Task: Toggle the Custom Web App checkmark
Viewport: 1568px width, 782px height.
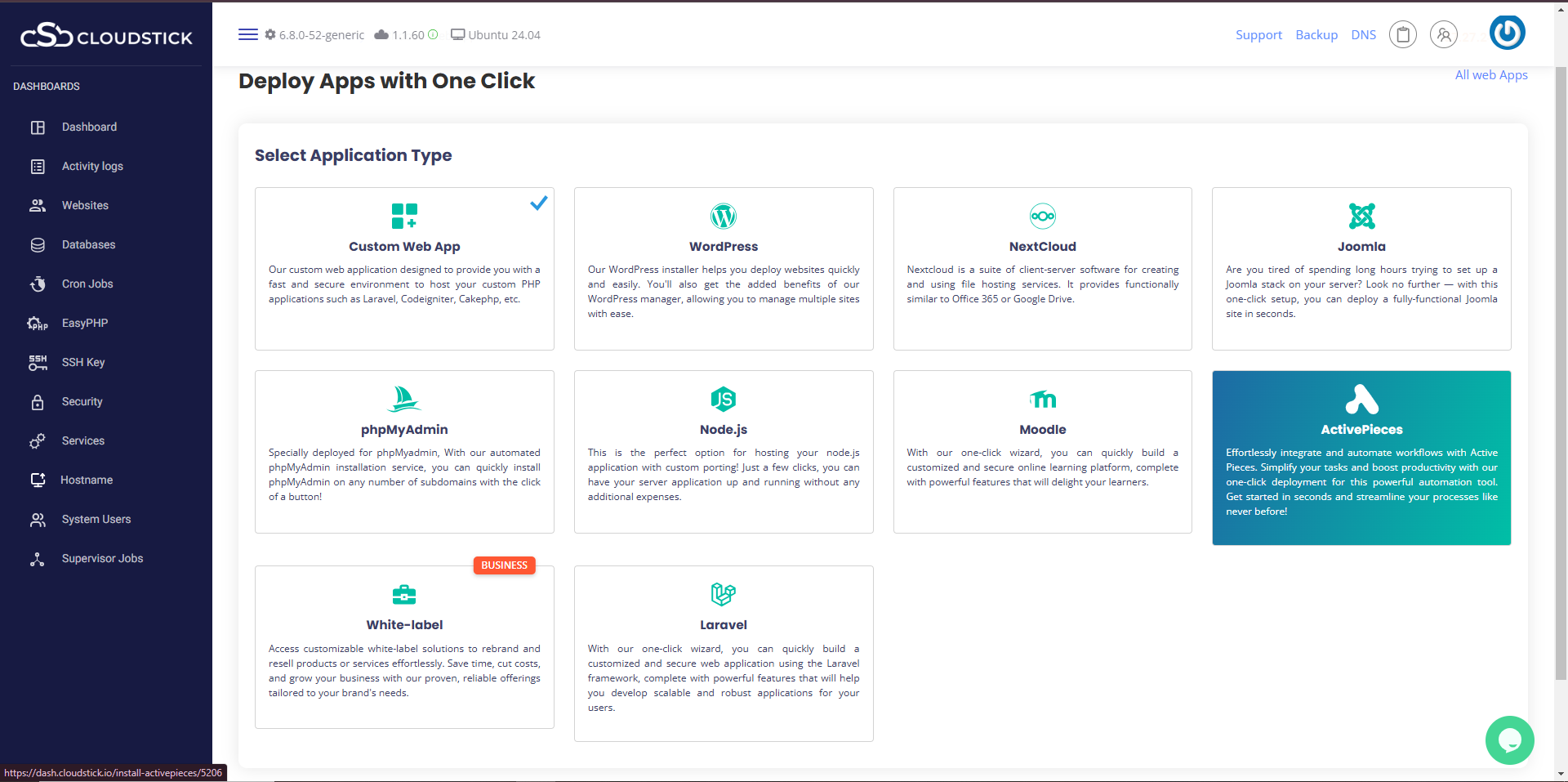Action: point(539,203)
